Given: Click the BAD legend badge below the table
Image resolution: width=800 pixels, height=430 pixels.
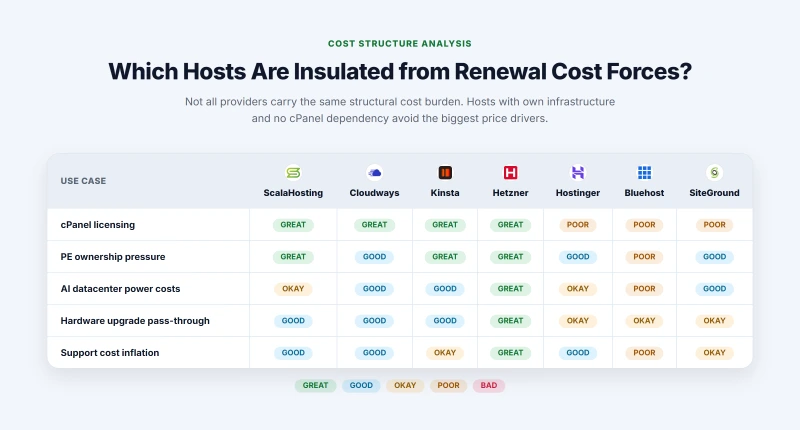Looking at the screenshot, I should (489, 385).
